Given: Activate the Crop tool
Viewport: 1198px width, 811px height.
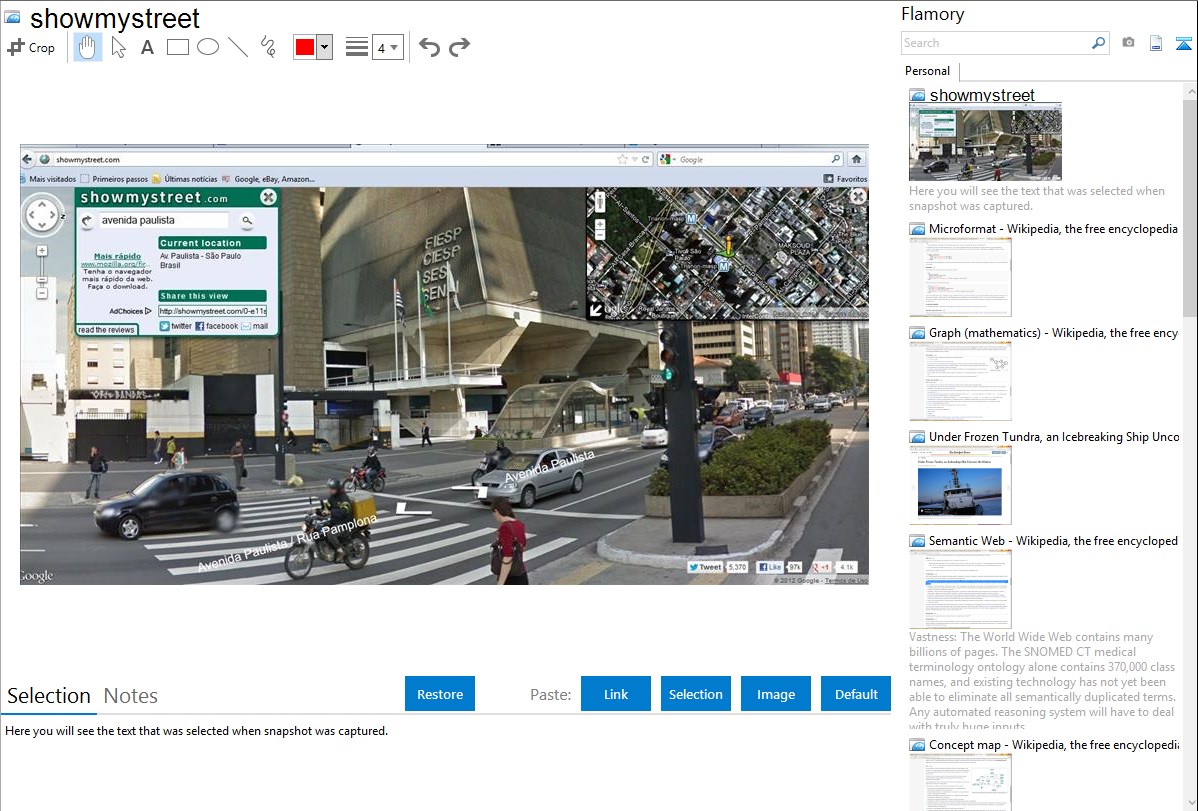Looking at the screenshot, I should tap(31, 47).
